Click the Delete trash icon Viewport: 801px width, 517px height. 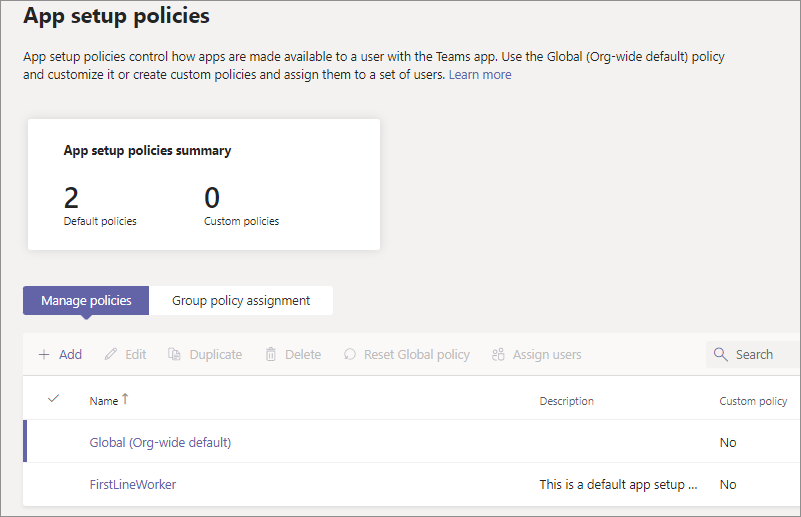click(x=271, y=355)
